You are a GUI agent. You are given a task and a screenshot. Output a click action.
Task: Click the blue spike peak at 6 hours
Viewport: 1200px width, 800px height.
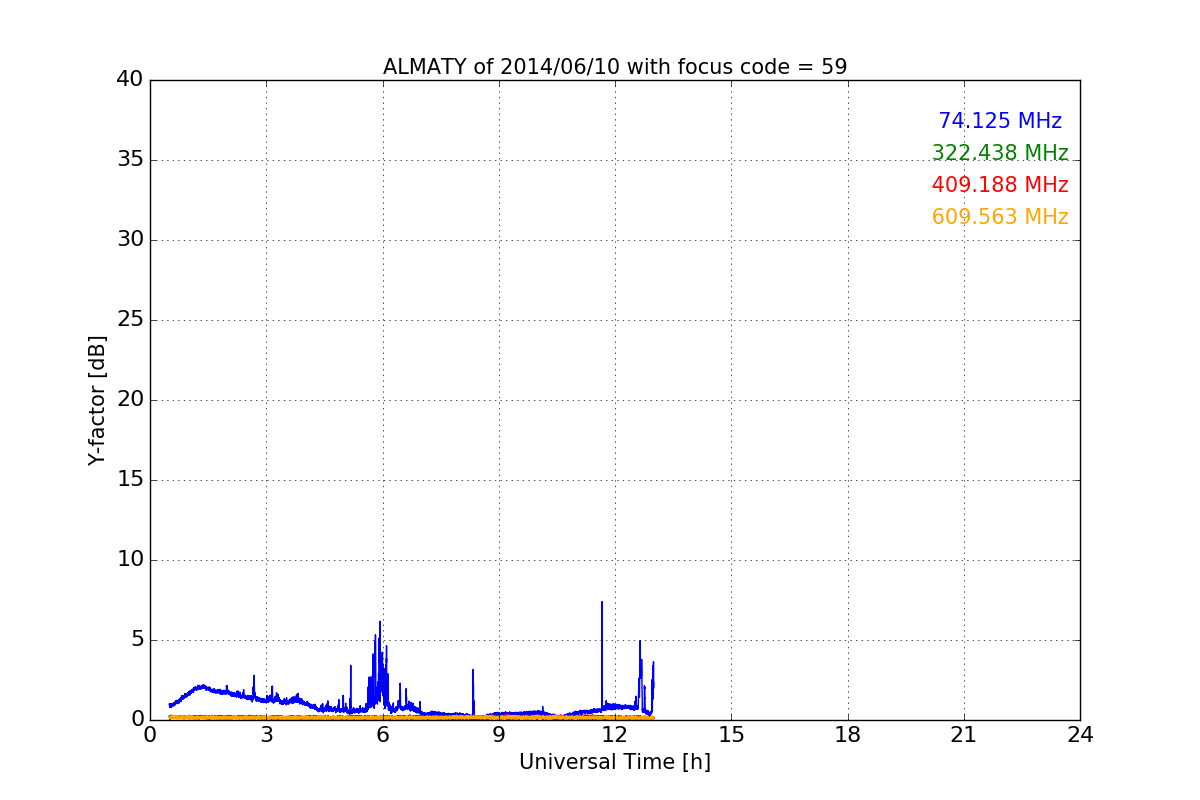(x=380, y=623)
